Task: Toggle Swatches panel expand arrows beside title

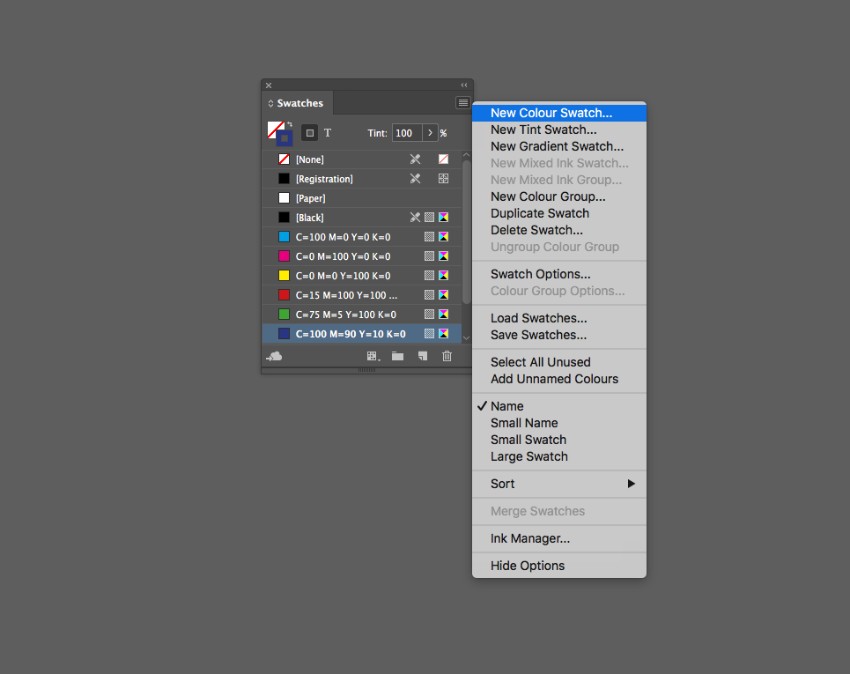Action: click(x=271, y=103)
